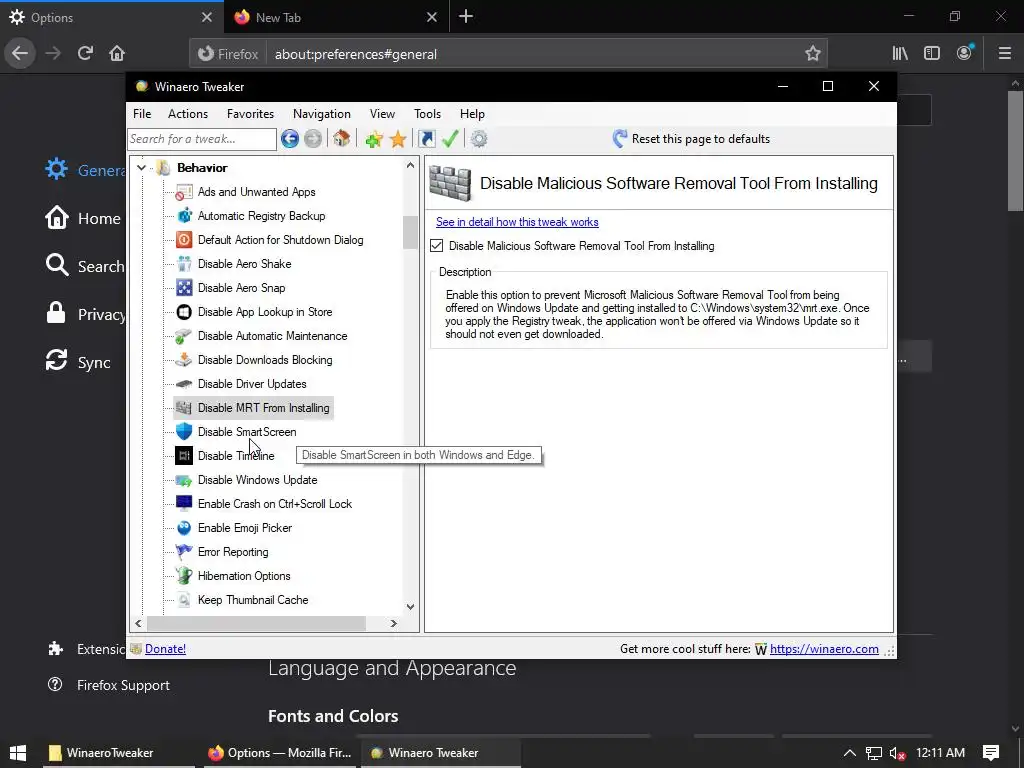Viewport: 1024px width, 768px height.
Task: Open favorites with yellow star toolbar icon
Action: [x=398, y=138]
